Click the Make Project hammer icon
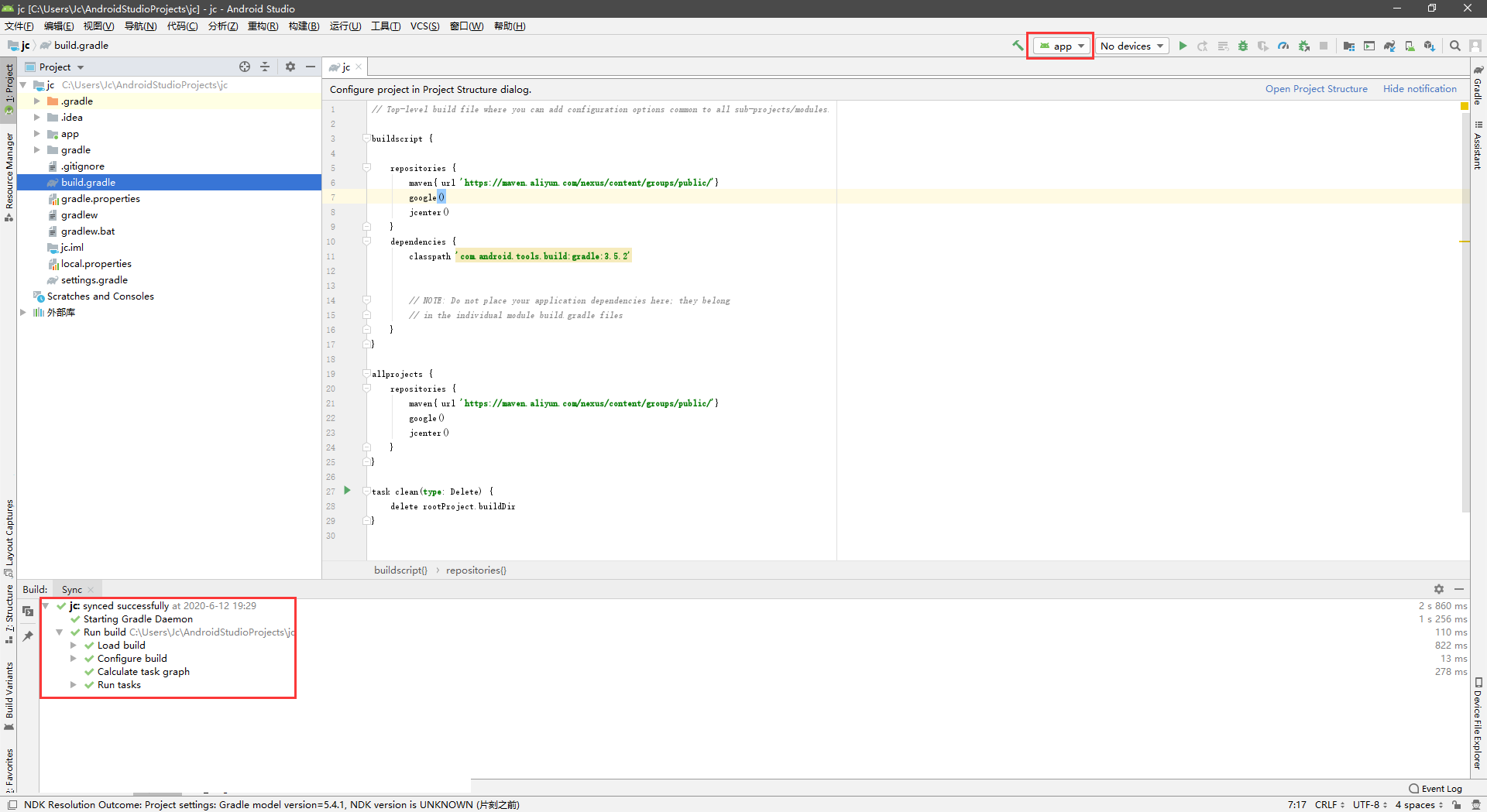Viewport: 1487px width, 812px height. point(1018,46)
